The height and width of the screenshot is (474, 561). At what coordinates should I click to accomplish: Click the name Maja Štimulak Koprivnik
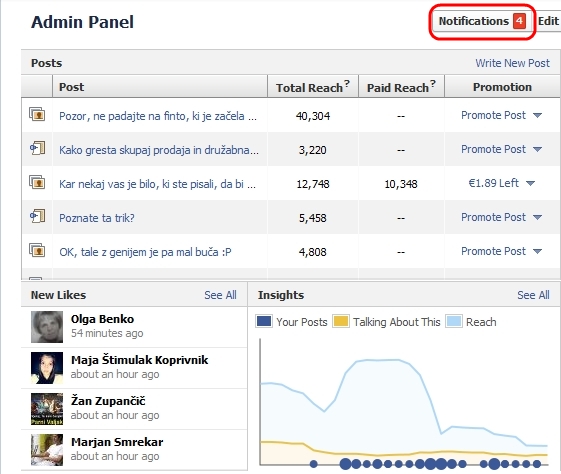140,360
